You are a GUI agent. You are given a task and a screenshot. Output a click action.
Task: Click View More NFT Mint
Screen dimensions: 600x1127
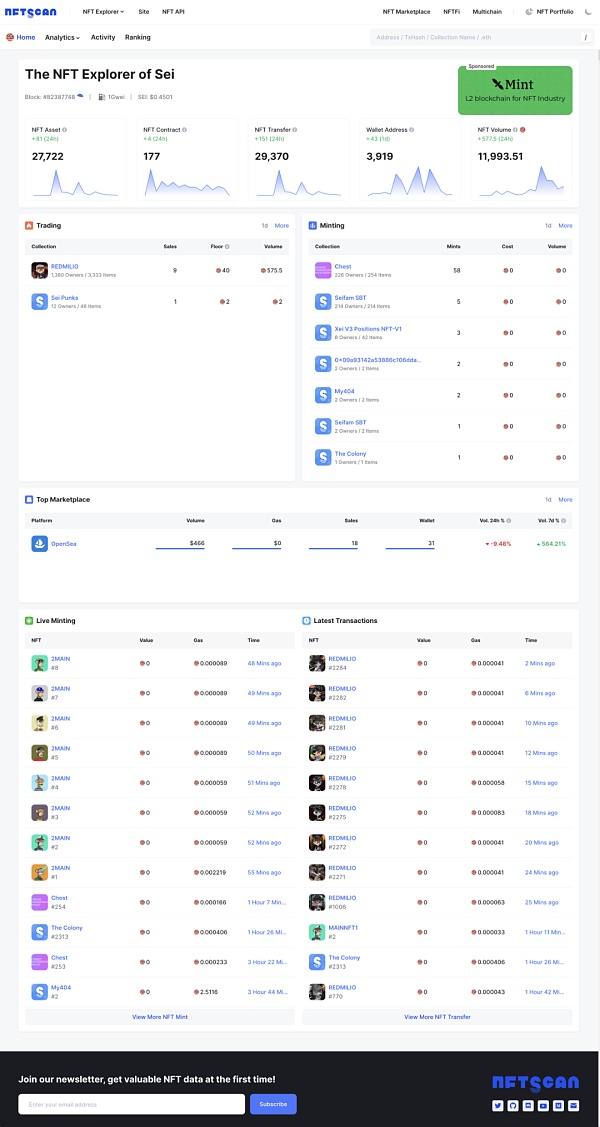[x=160, y=1017]
